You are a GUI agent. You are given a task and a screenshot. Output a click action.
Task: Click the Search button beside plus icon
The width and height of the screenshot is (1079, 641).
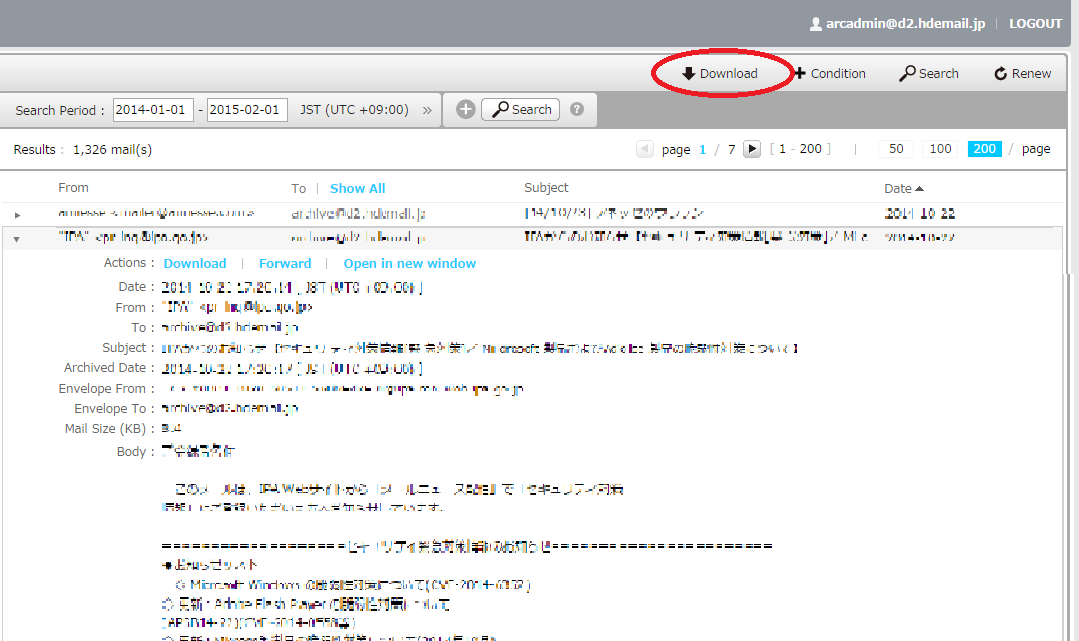coord(521,109)
